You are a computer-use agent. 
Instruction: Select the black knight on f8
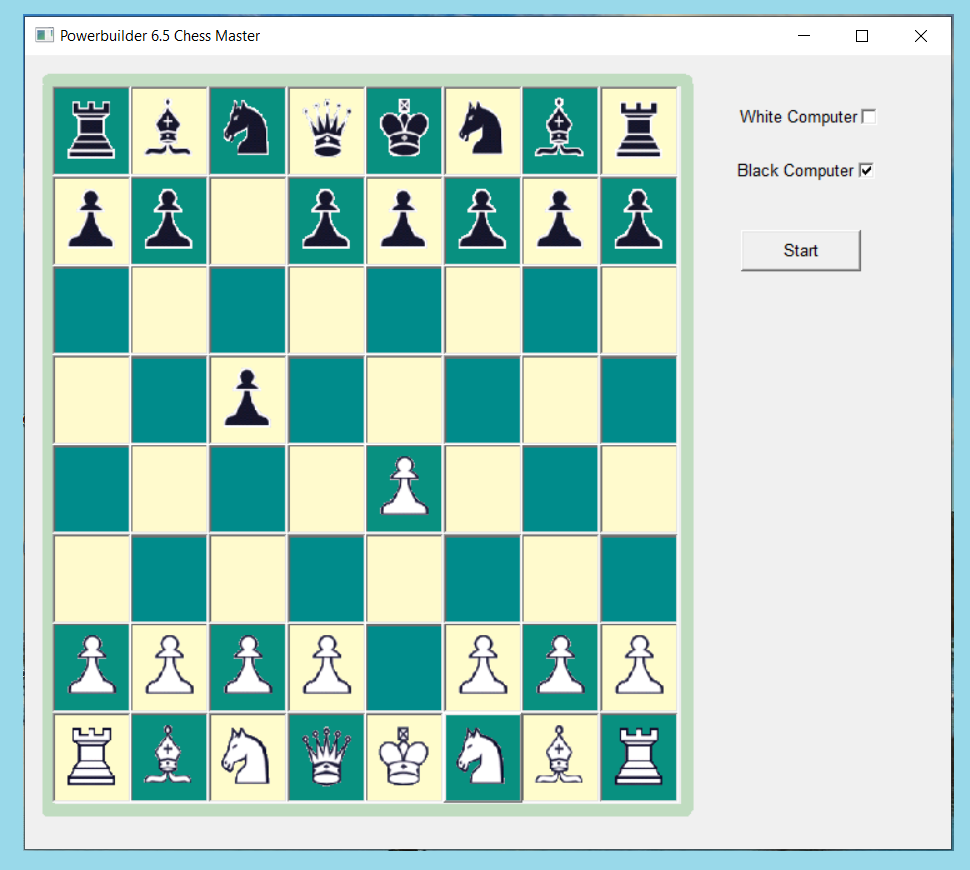point(483,131)
